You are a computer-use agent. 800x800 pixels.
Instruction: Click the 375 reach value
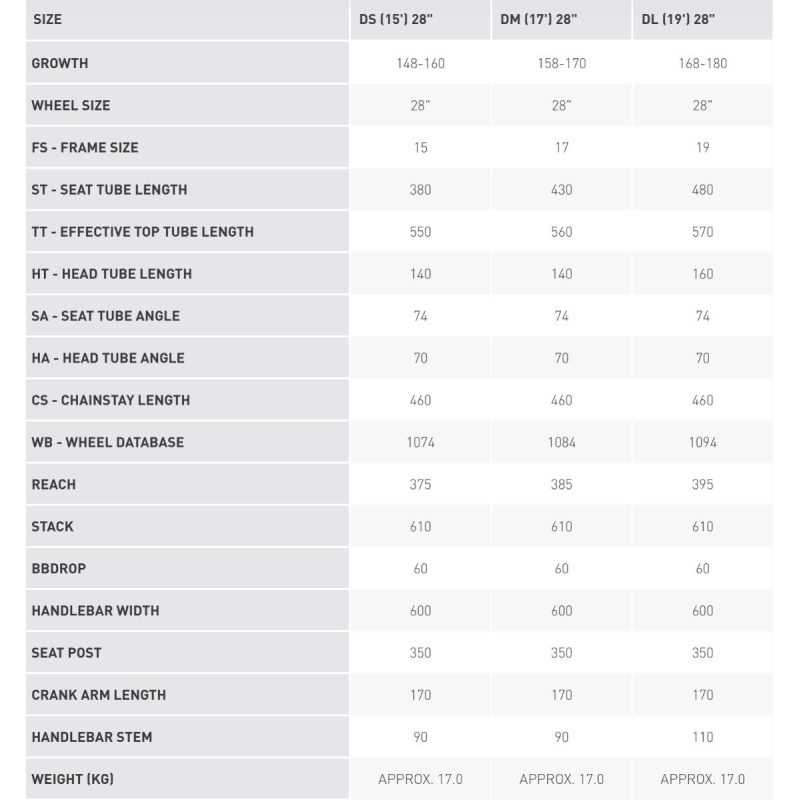click(420, 484)
